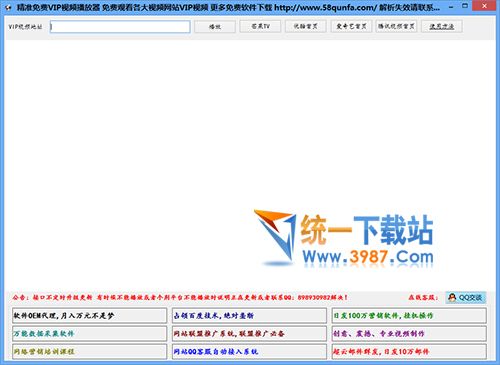Viewport: 500px width, 365px height.
Task: Open 超云邮件群发,日发10万邮件 ad button
Action: pos(409,351)
